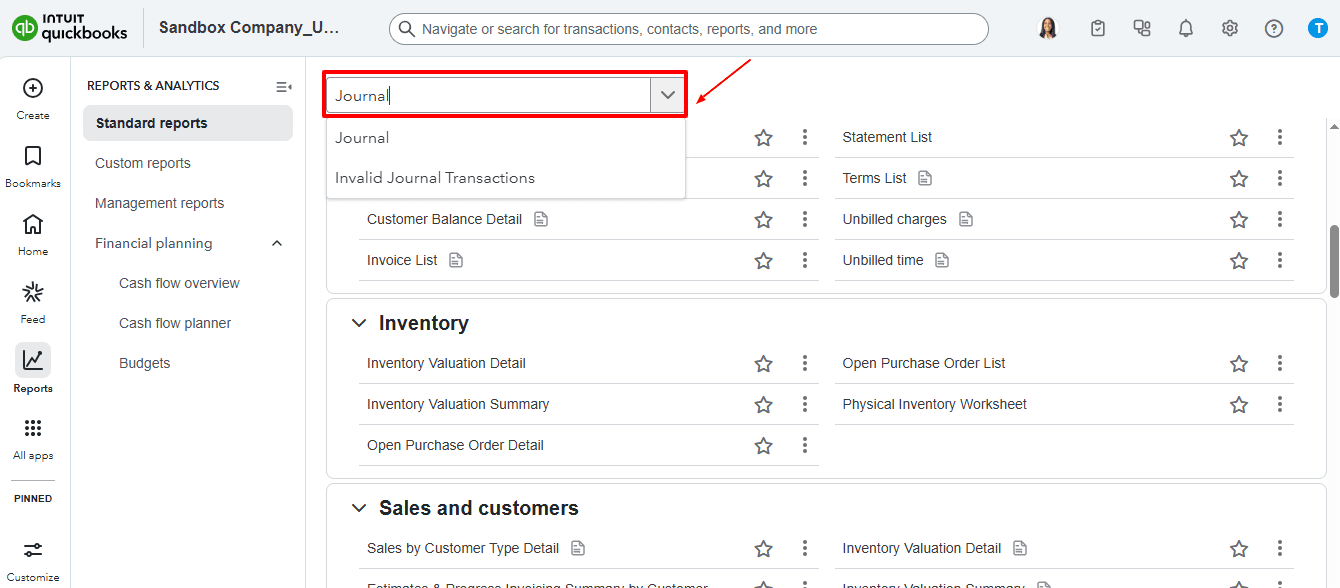Click the help question mark icon

coord(1274,29)
